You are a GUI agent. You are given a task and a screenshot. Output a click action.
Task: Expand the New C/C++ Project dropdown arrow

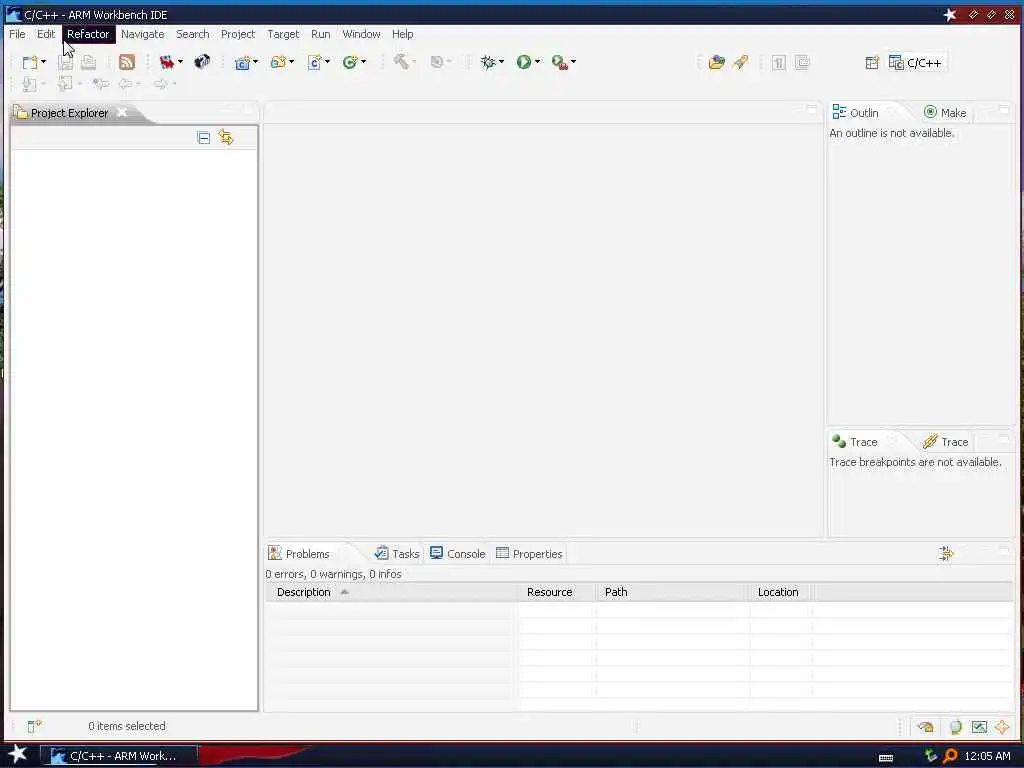255,62
